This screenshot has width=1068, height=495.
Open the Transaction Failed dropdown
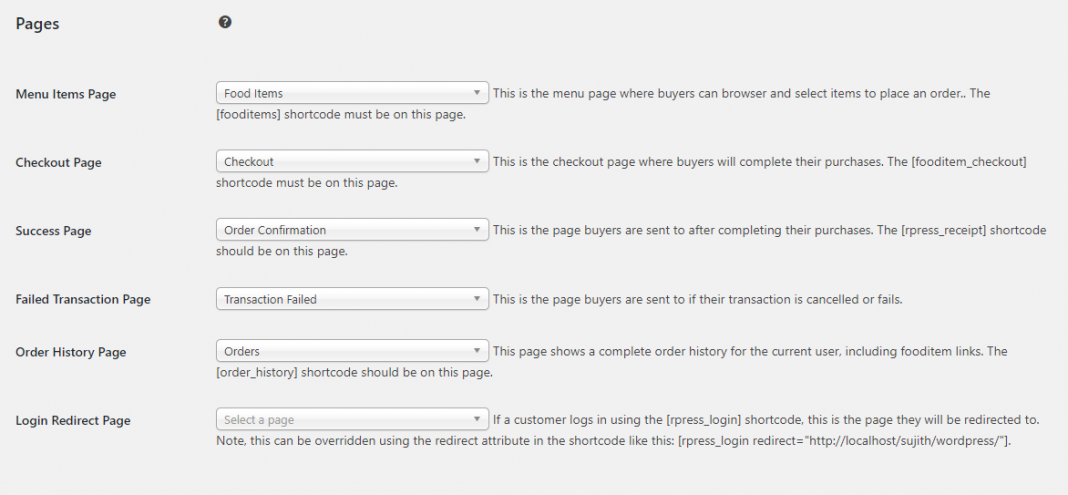click(x=352, y=299)
